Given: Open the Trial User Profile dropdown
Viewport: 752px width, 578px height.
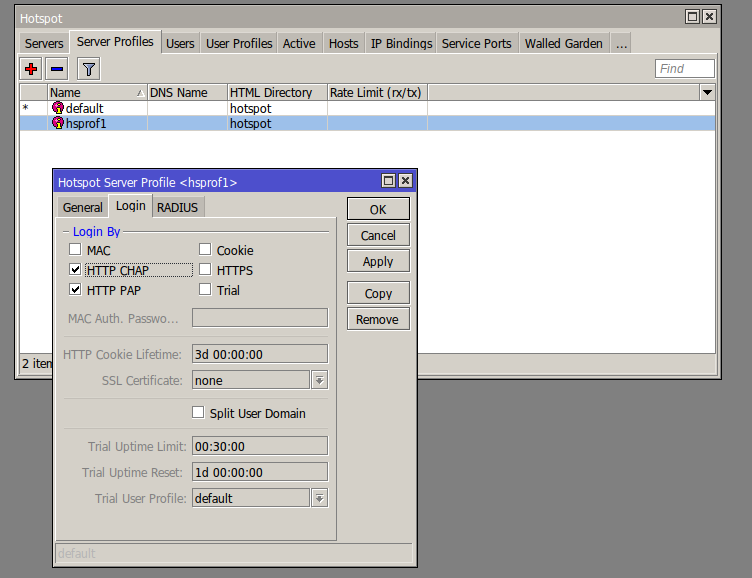Looking at the screenshot, I should click(320, 498).
